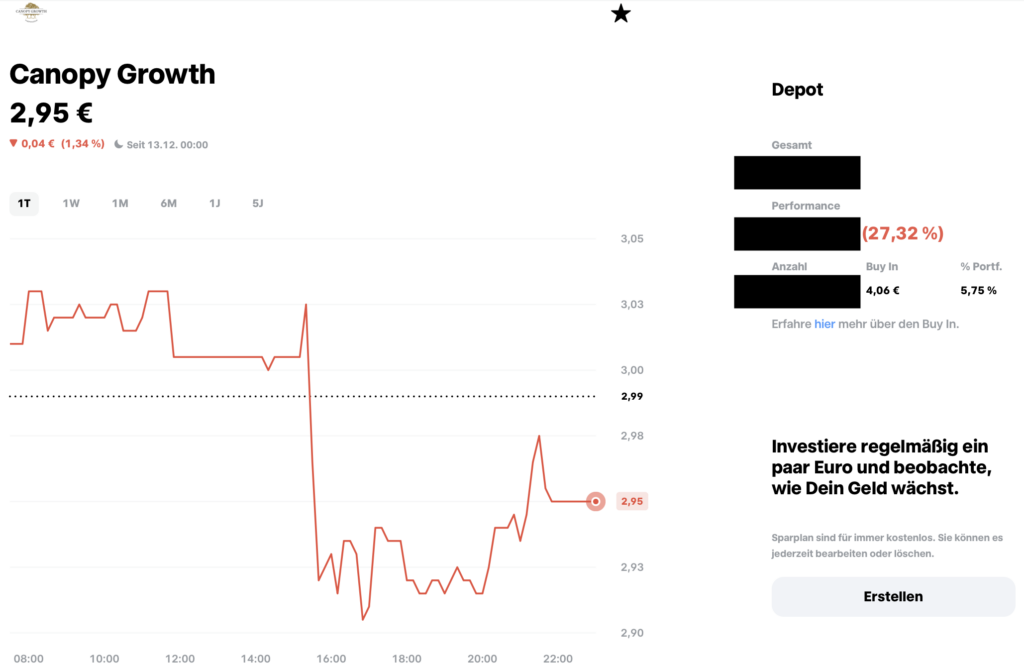Show the 5J chart period

[x=258, y=204]
